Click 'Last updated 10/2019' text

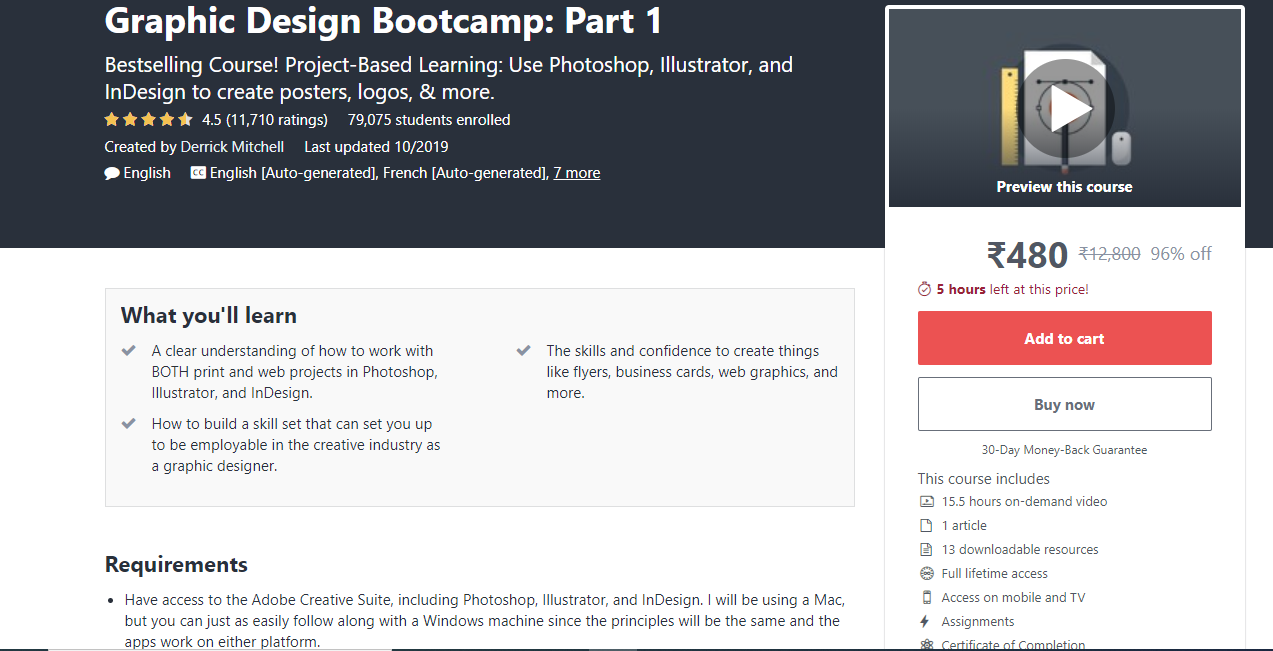[376, 146]
